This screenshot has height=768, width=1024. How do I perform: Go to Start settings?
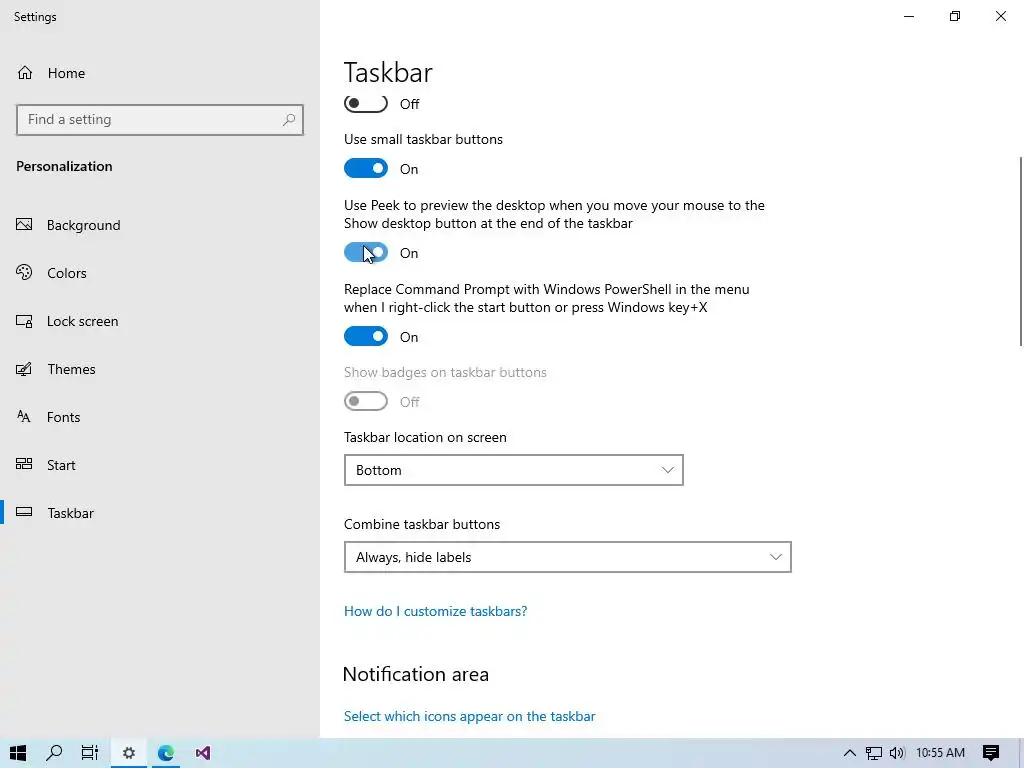[61, 465]
